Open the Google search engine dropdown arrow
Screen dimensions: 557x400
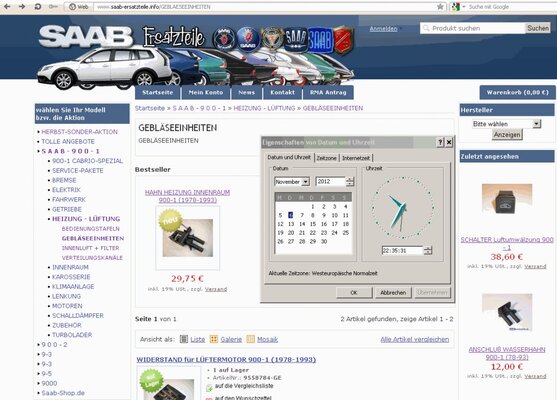464,6
